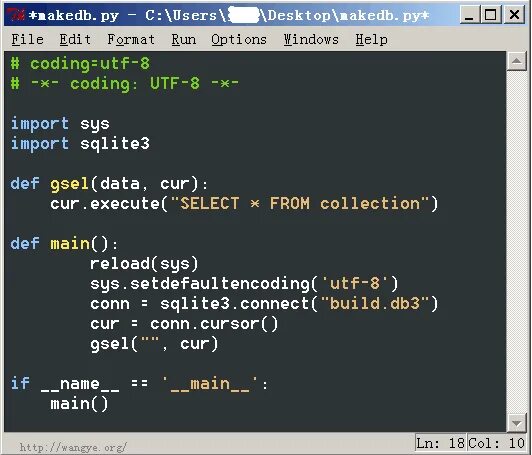Viewport: 532px width, 455px height.
Task: Open the Run menu
Action: 184,40
